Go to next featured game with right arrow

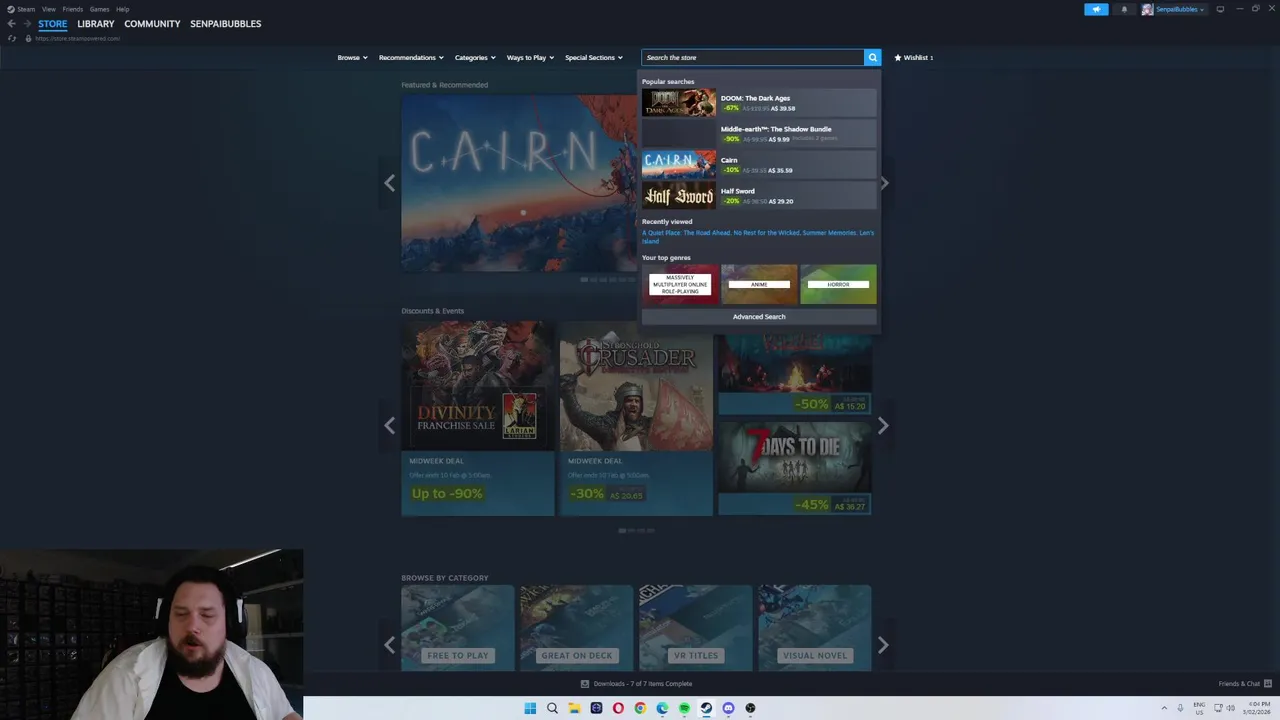coord(884,183)
